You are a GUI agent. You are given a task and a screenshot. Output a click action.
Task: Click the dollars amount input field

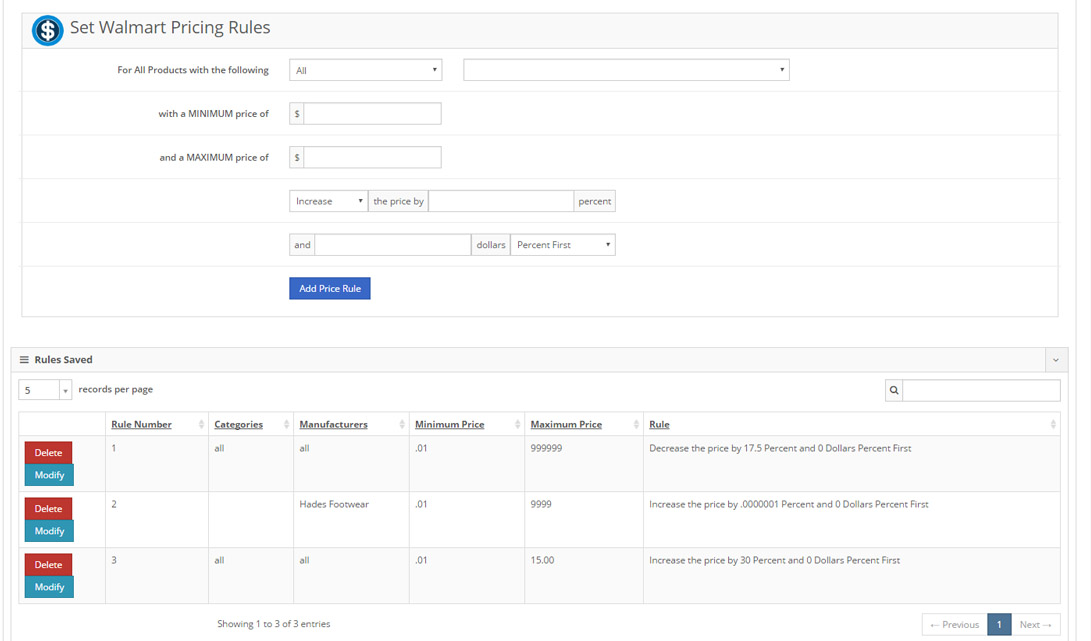coord(392,245)
